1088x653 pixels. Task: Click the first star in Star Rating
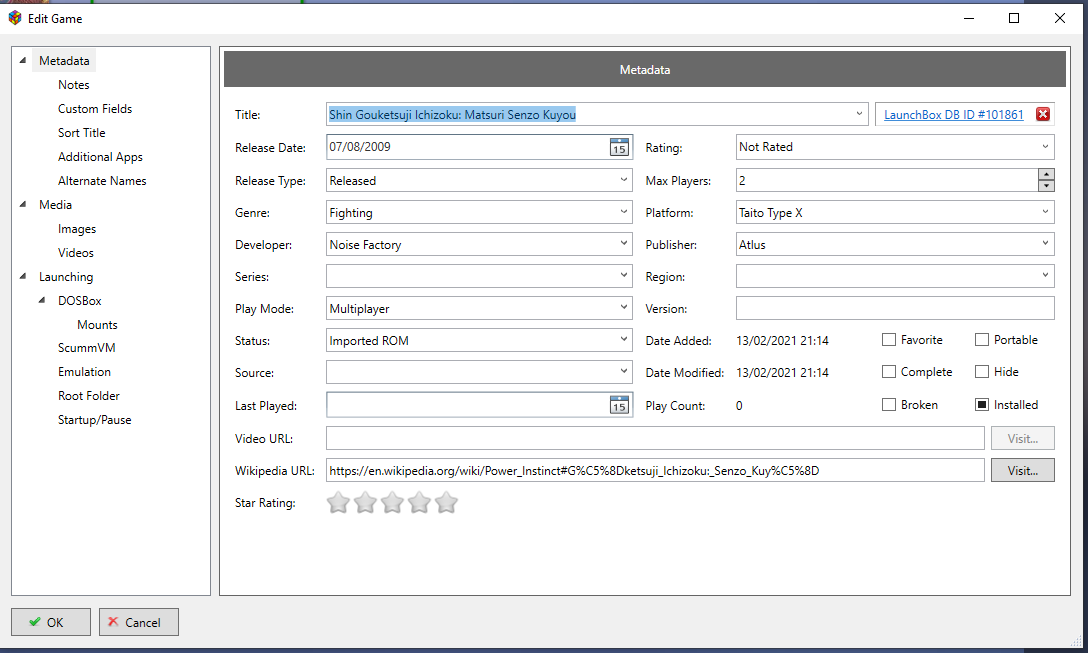click(338, 502)
